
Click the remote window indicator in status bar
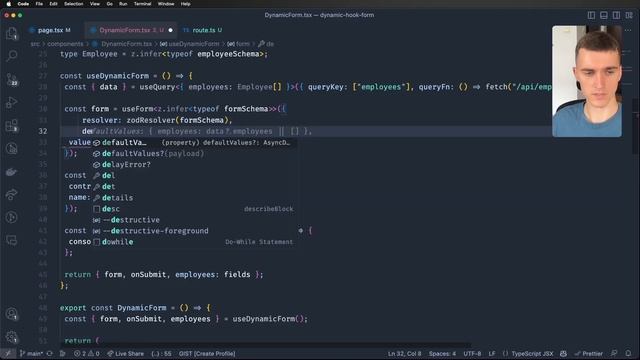(7, 353)
